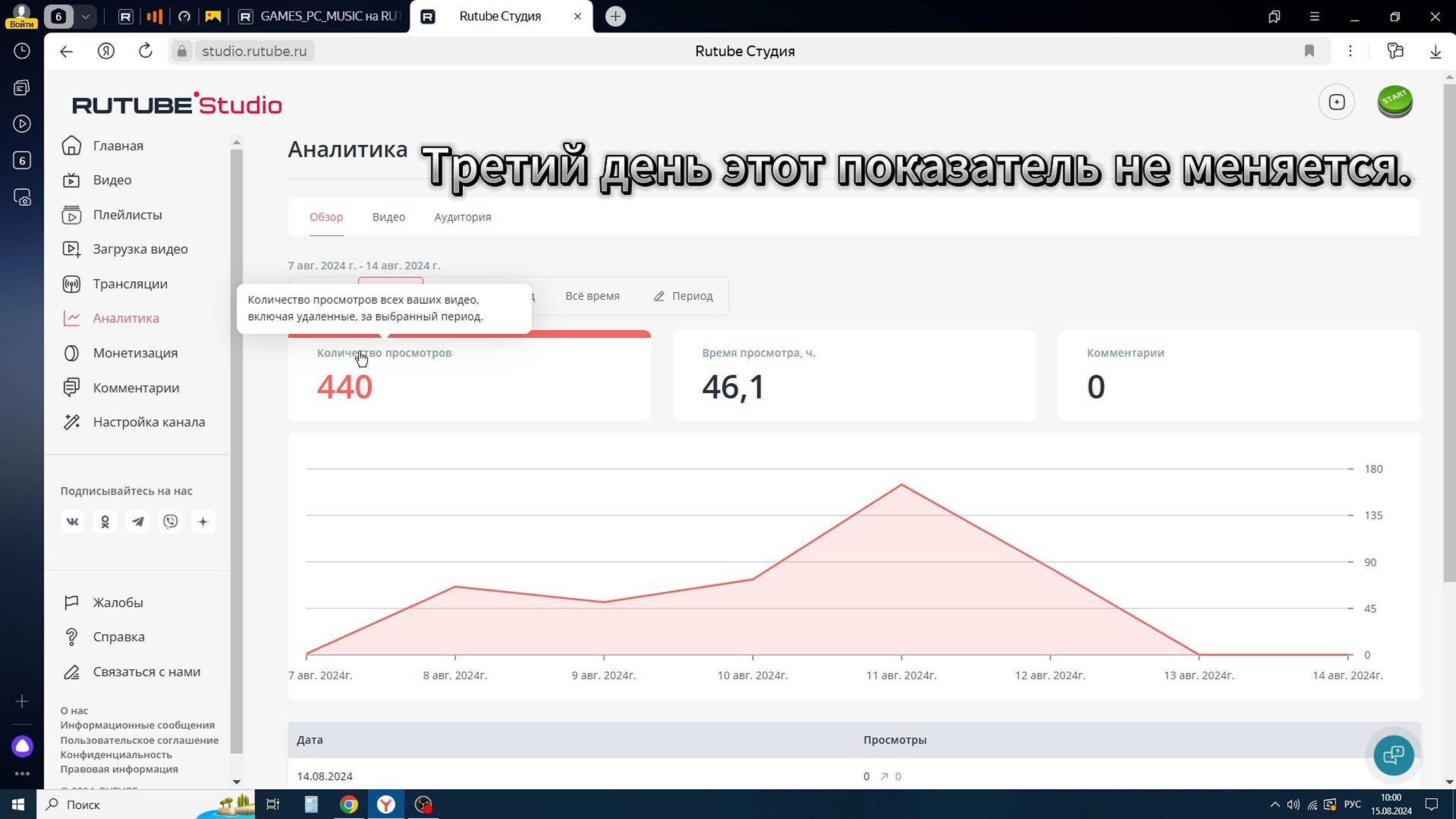Open Yandex Browser taskbar icon
Screen dimensions: 1456x819
(x=386, y=804)
